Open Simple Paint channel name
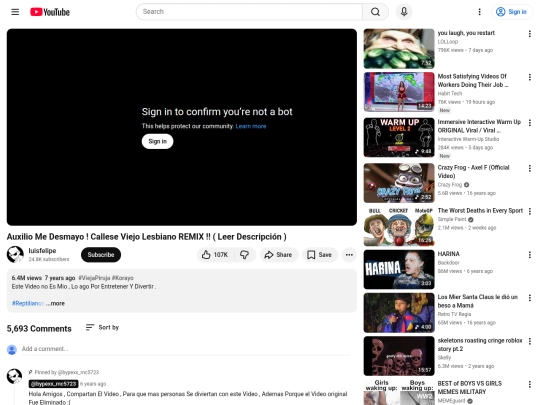 pyautogui.click(x=452, y=219)
